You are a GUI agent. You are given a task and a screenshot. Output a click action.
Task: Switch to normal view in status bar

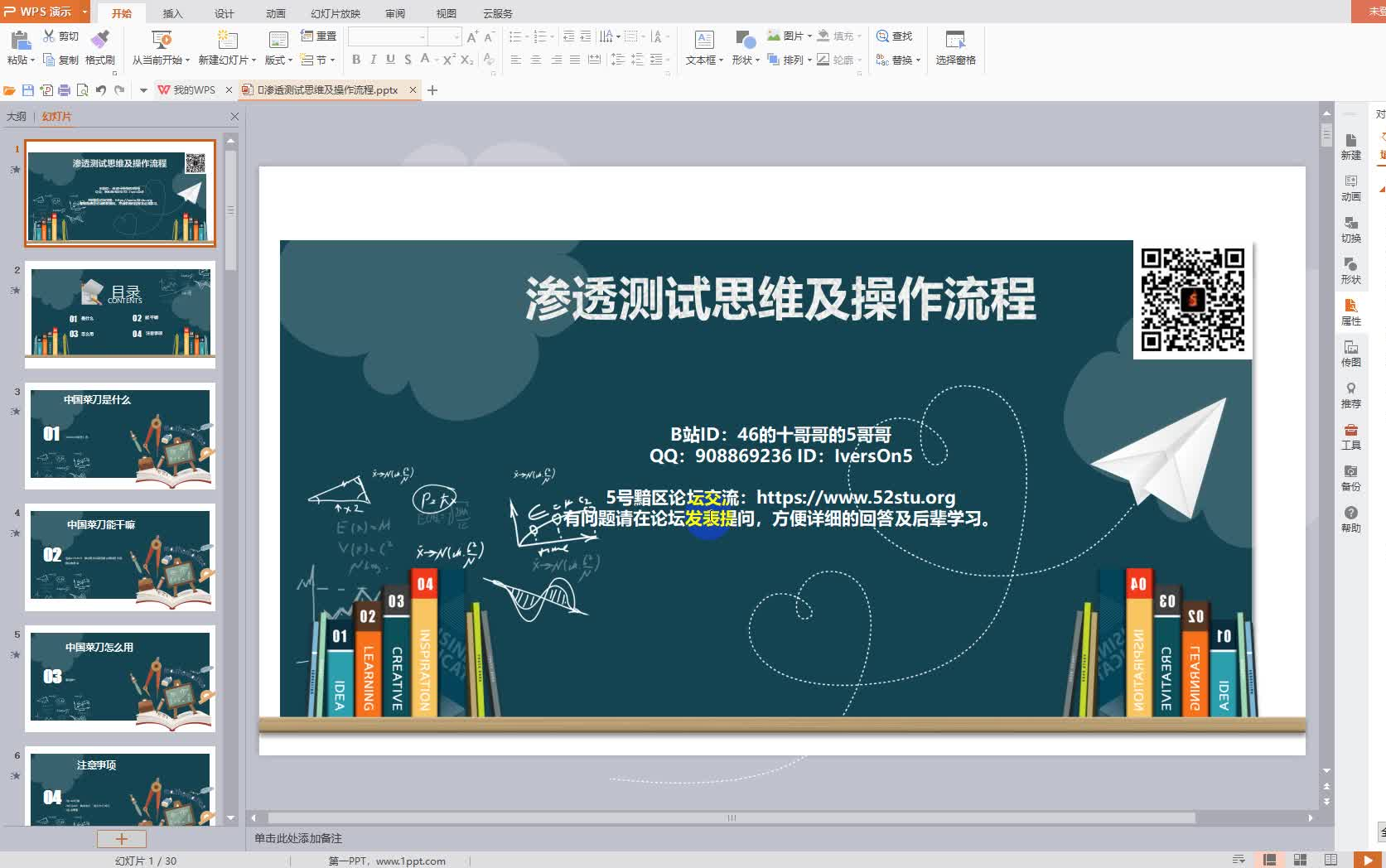1268,860
